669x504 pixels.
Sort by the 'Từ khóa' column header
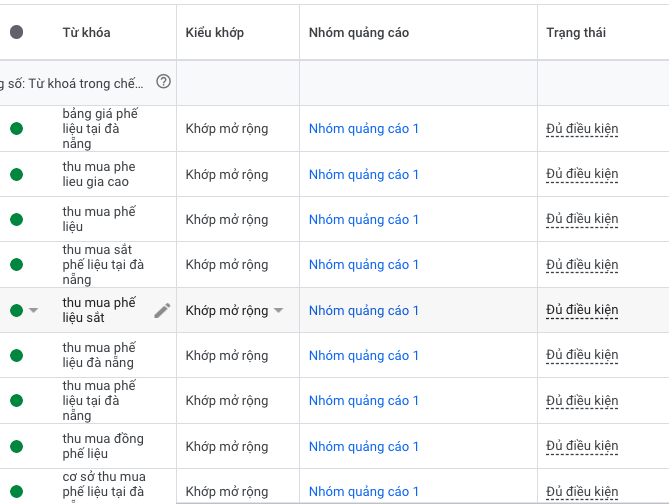click(x=86, y=33)
